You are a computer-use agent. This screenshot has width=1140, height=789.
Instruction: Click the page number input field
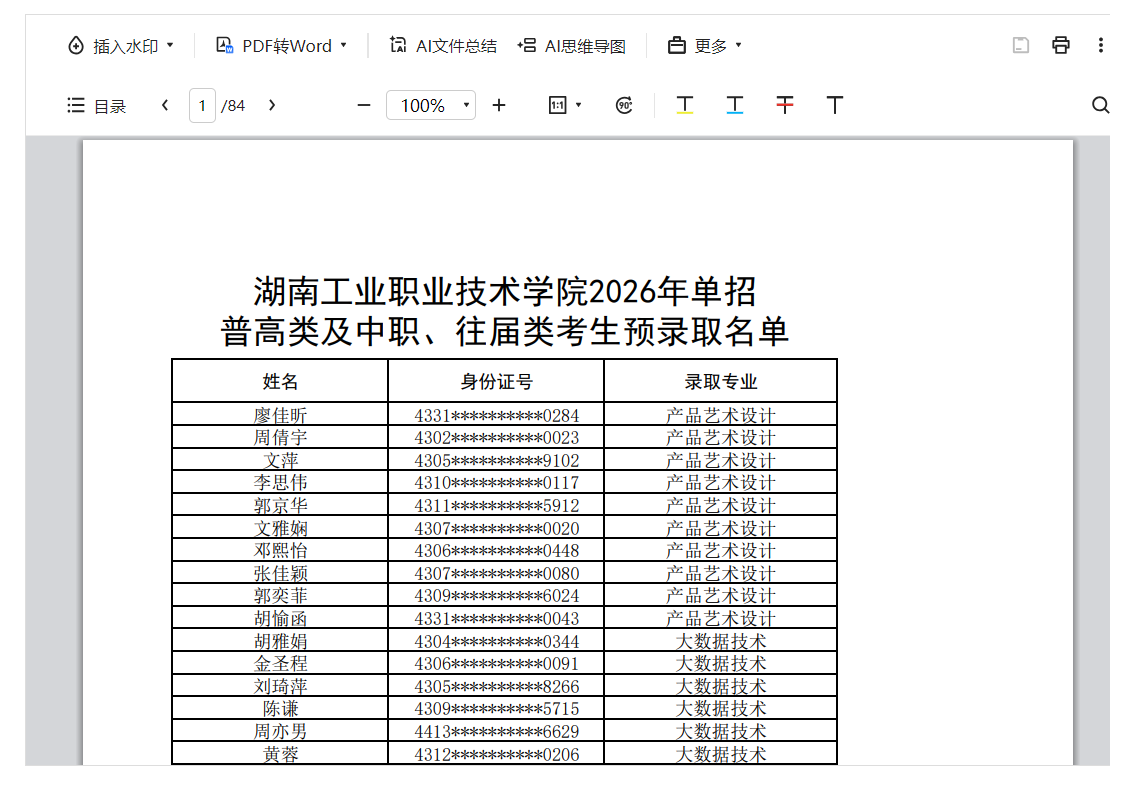click(x=202, y=105)
